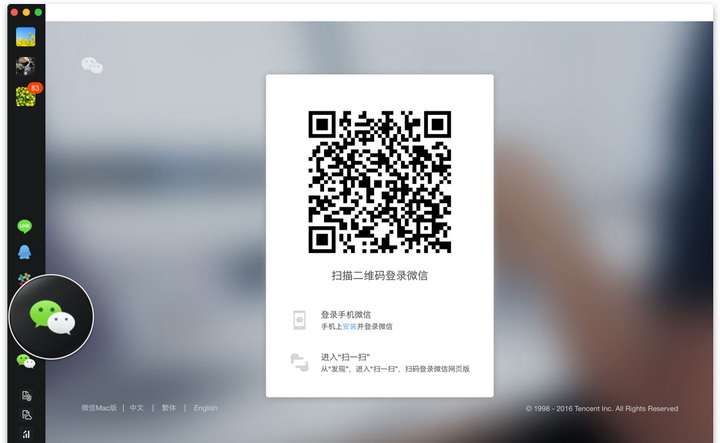Image resolution: width=720 pixels, height=443 pixels.
Task: Click the 进入“扫一扫” heading
Action: (345, 357)
